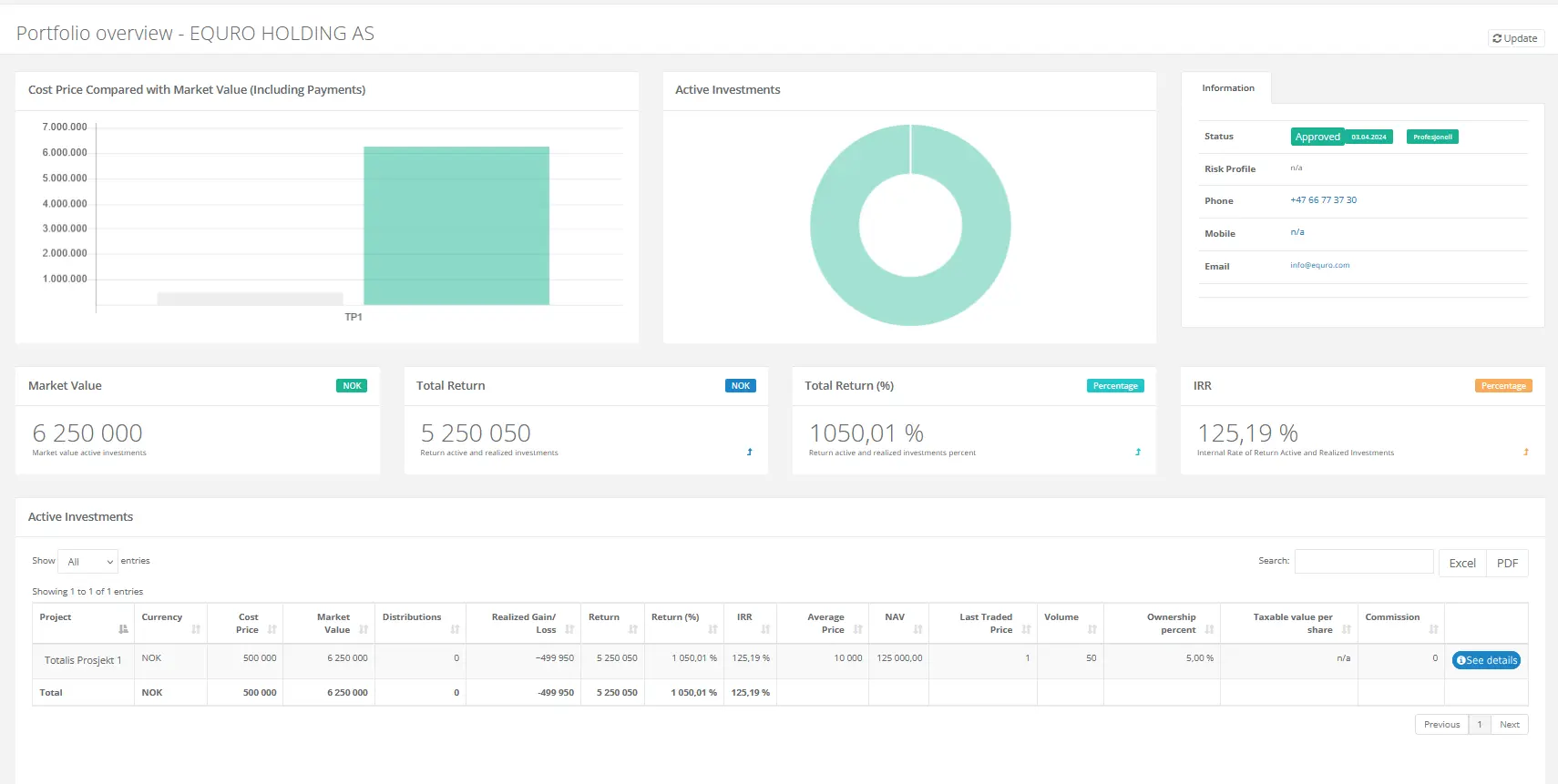
Task: Sort by Distributions sort icon
Action: tap(455, 629)
